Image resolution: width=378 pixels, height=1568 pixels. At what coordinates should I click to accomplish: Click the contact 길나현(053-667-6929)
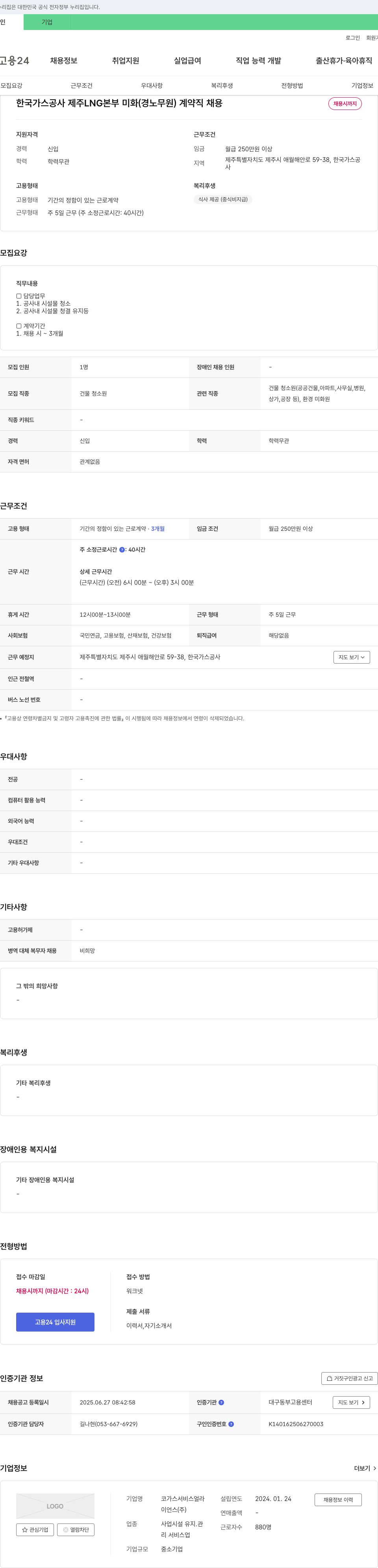(109, 1424)
